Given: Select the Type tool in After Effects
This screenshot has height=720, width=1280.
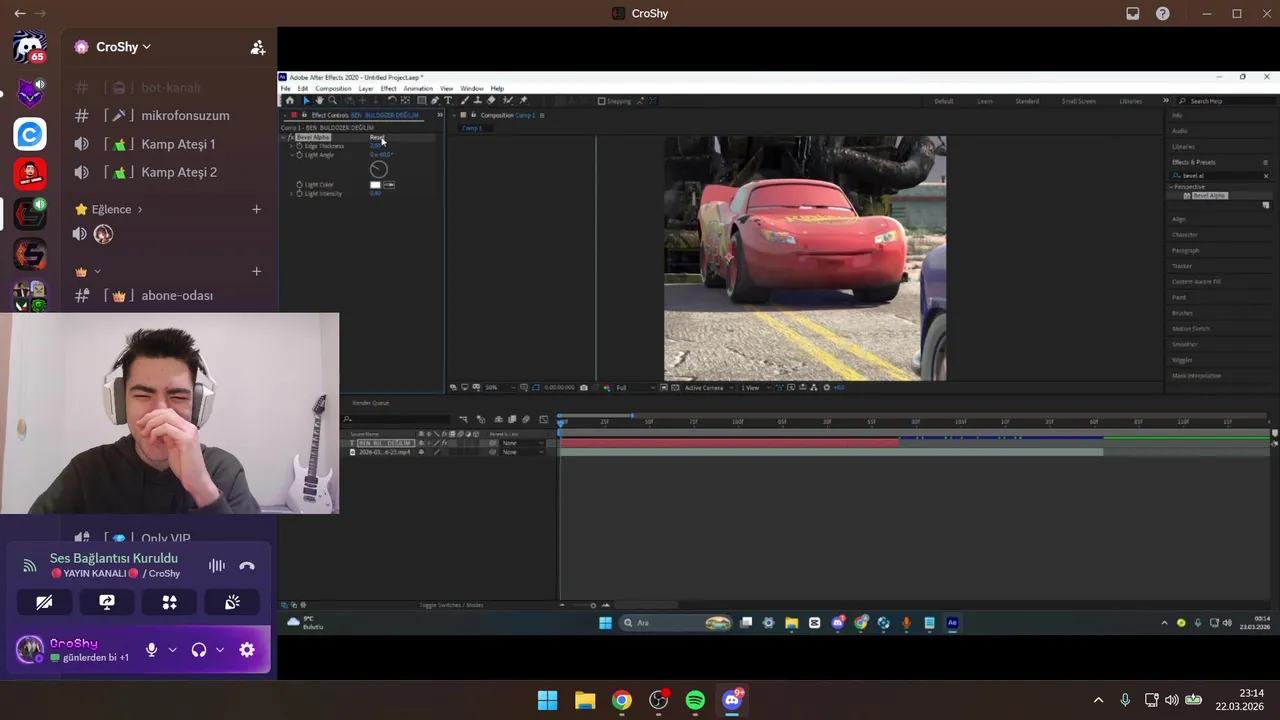Looking at the screenshot, I should click(447, 100).
